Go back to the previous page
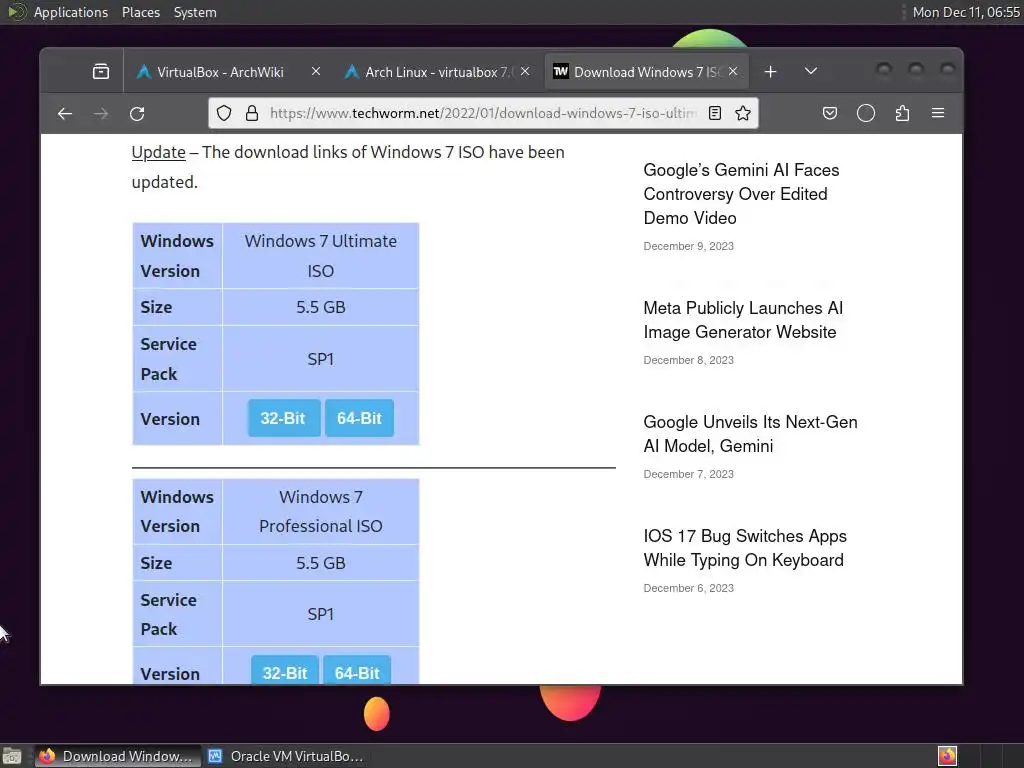This screenshot has height=768, width=1024. (65, 114)
